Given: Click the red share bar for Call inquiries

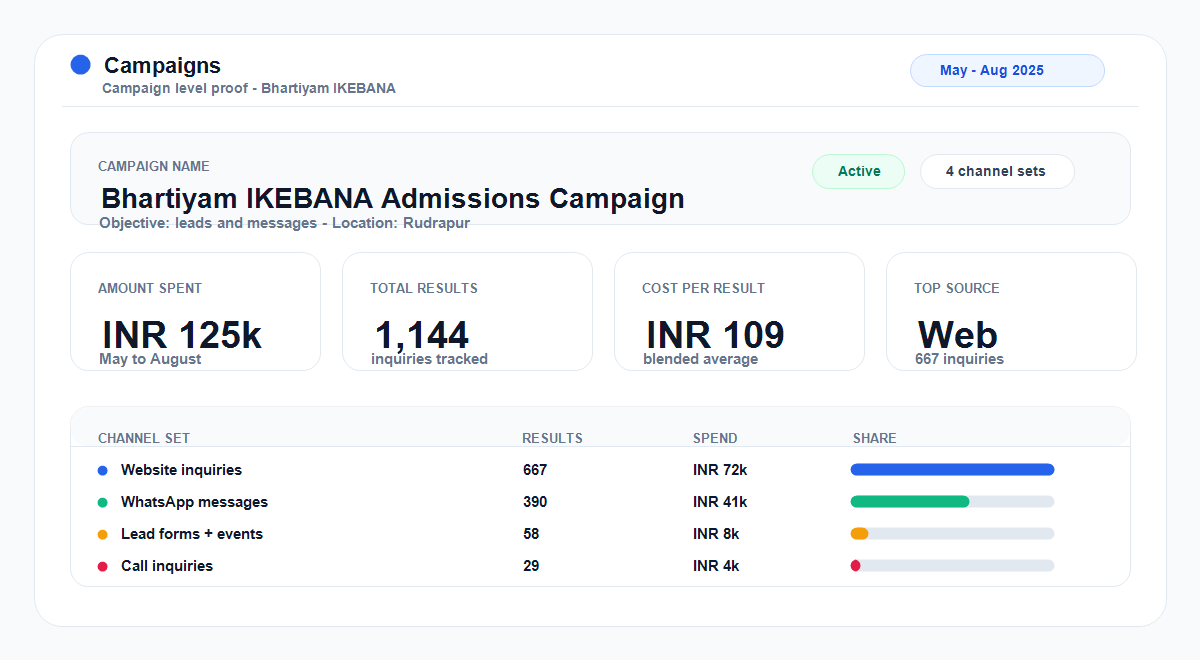Looking at the screenshot, I should pyautogui.click(x=855, y=566).
